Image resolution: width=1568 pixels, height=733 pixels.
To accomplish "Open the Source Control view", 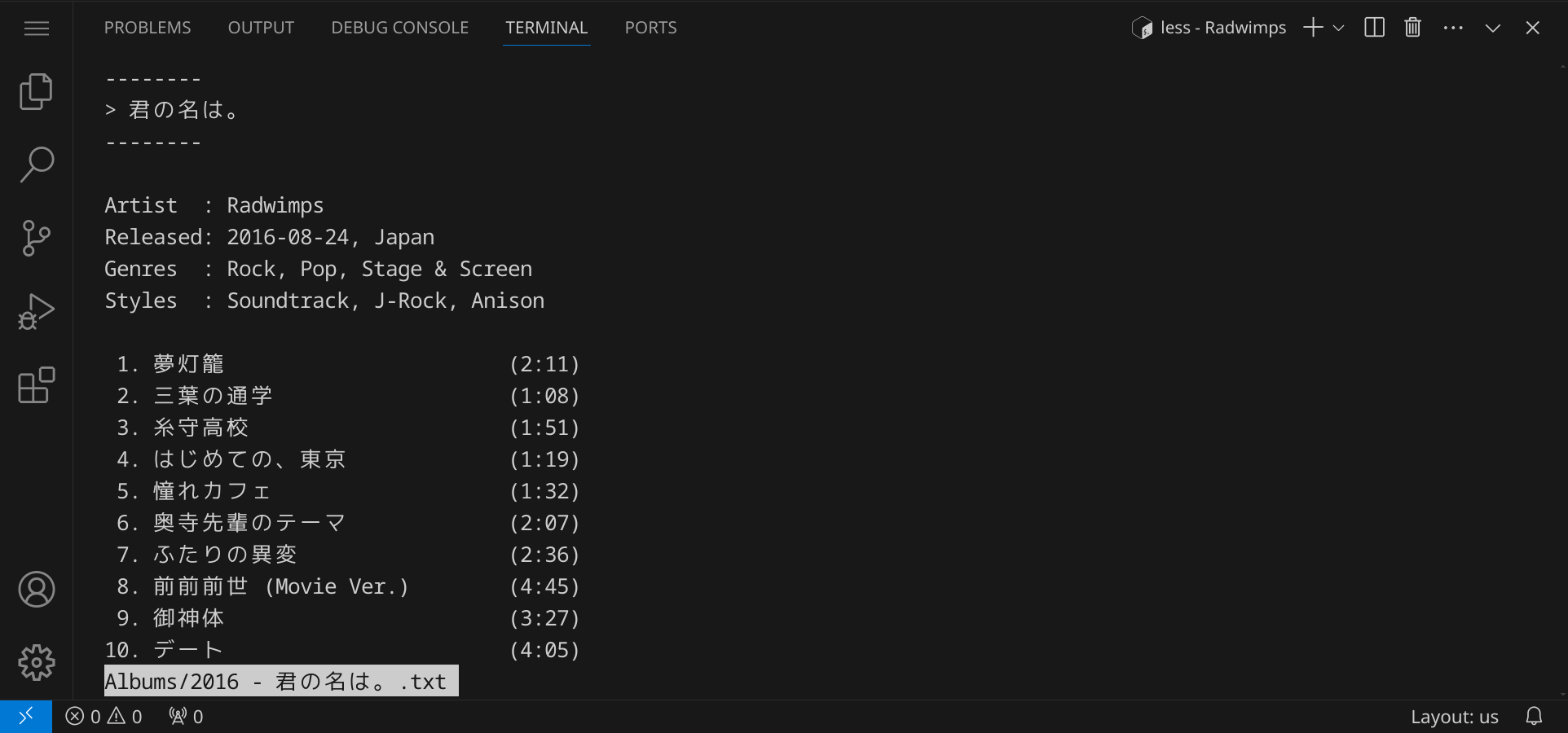I will [x=36, y=238].
